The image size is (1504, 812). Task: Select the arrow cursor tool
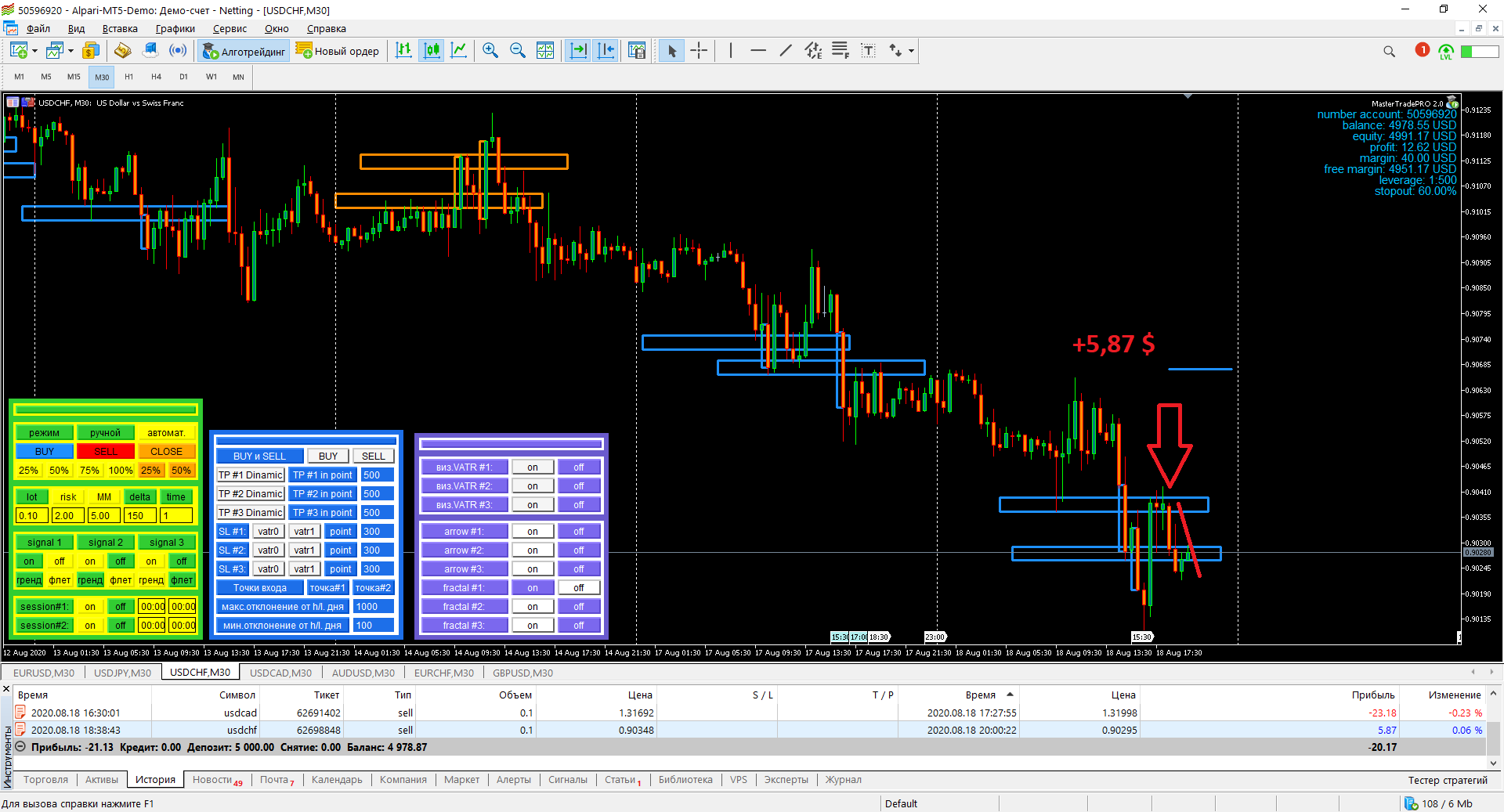[x=671, y=51]
